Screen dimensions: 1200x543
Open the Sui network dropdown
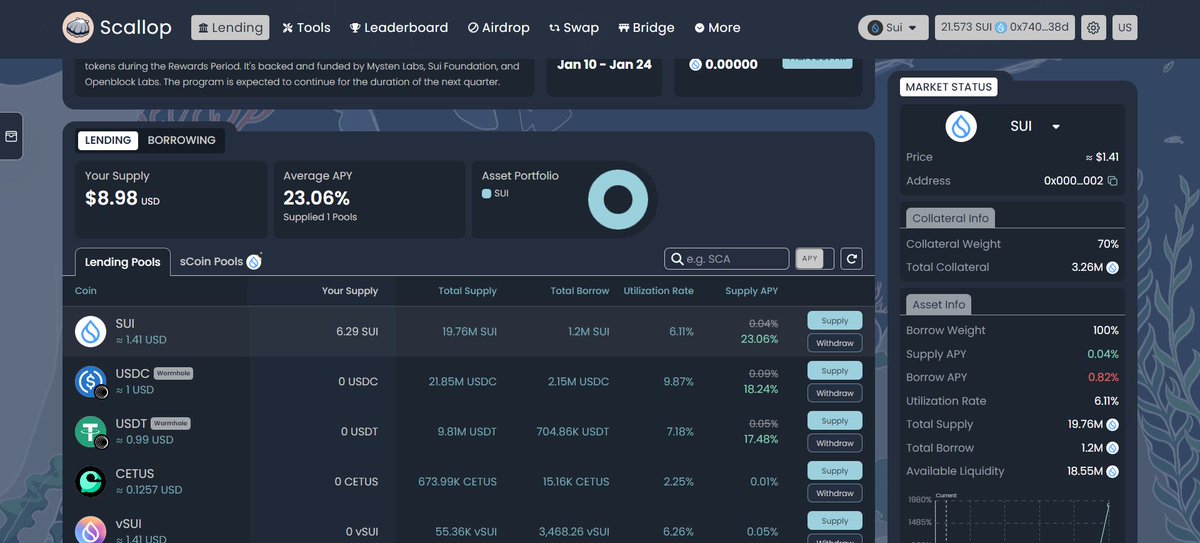click(893, 28)
